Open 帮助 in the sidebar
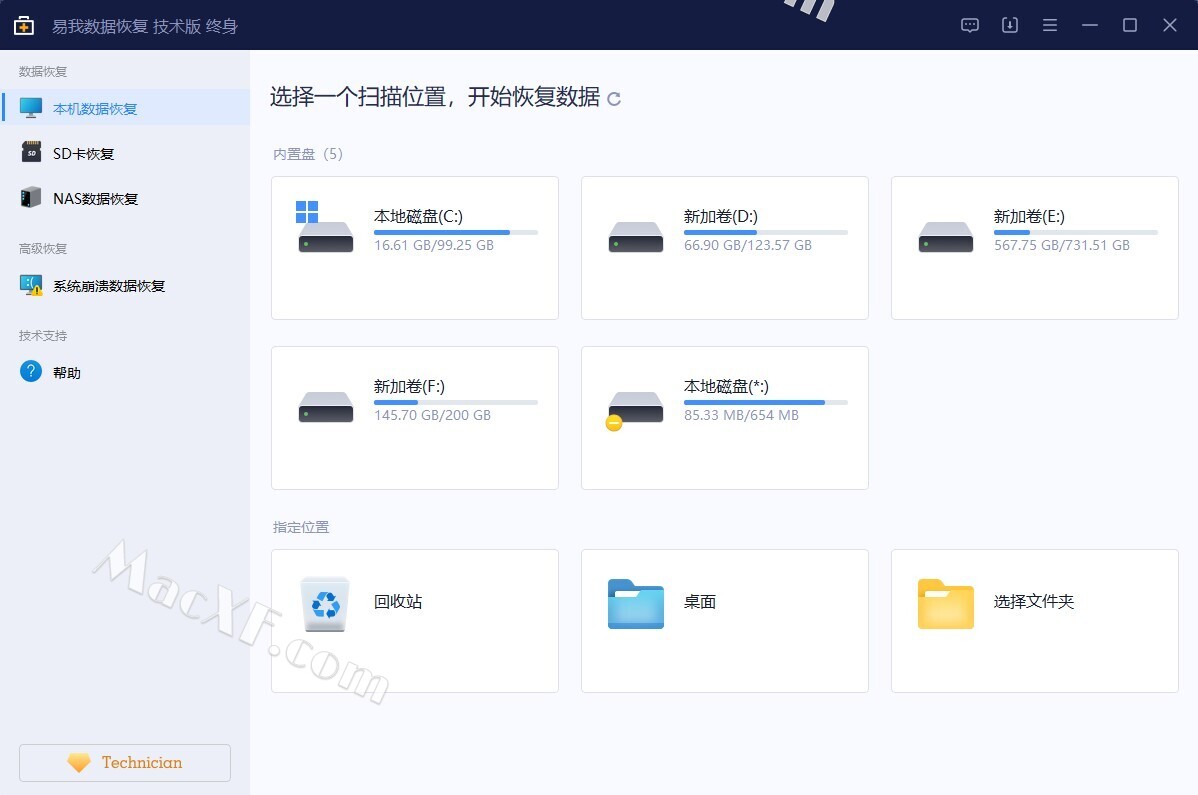Viewport: 1198px width, 795px height. coord(126,373)
